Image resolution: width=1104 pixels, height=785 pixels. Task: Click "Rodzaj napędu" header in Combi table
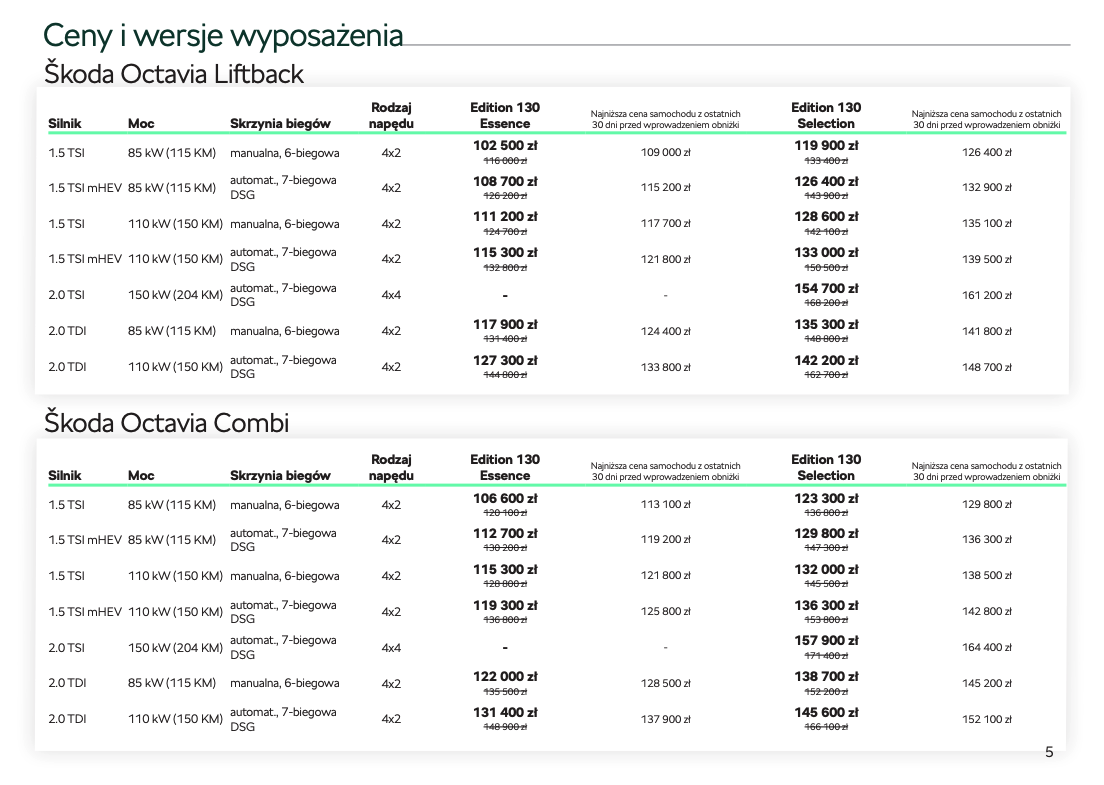(391, 468)
